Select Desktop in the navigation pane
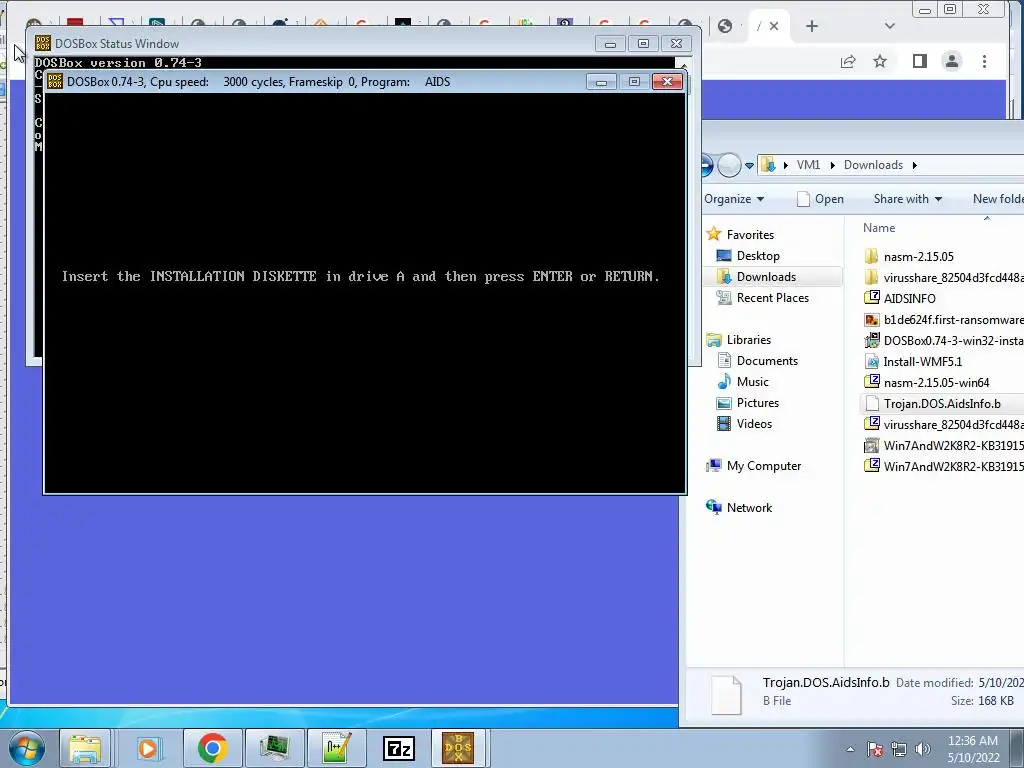Viewport: 1024px width, 768px height. 748,256
